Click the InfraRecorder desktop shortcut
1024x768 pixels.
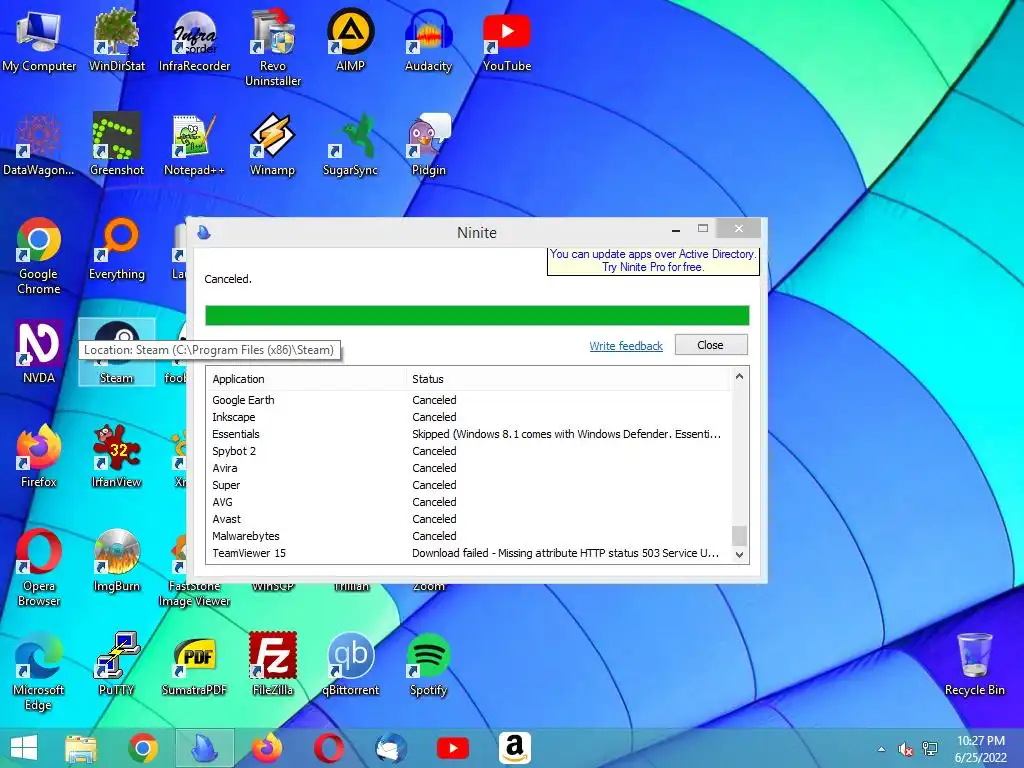coord(195,41)
